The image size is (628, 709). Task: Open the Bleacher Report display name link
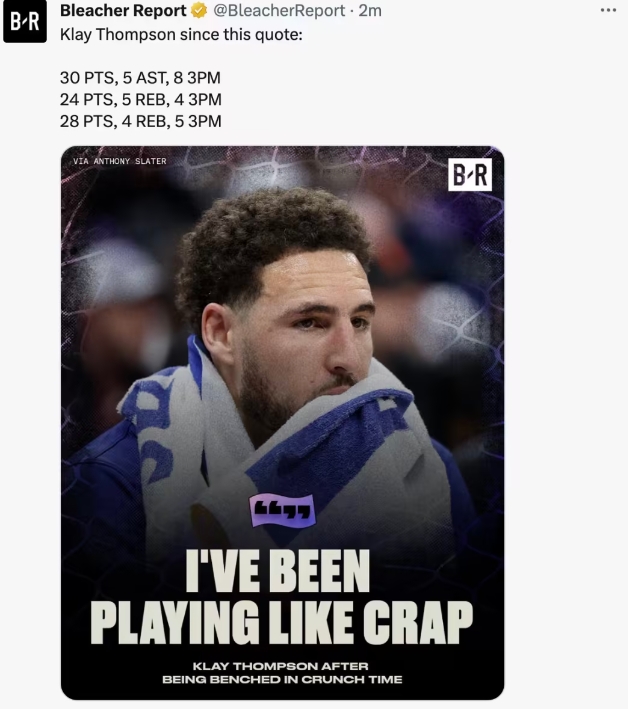tap(123, 11)
